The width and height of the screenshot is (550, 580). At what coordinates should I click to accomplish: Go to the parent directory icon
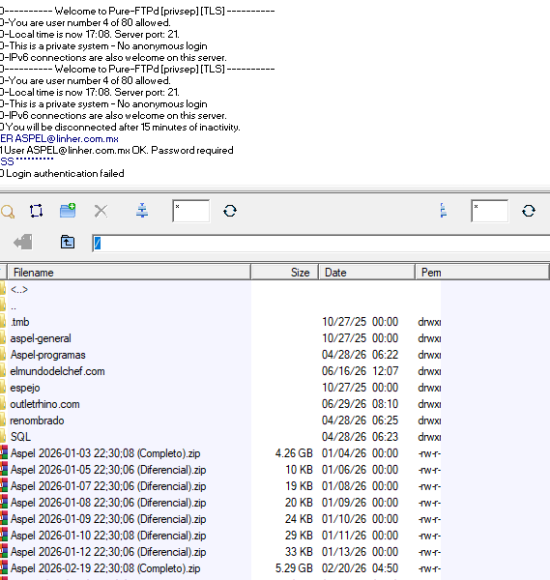click(67, 242)
